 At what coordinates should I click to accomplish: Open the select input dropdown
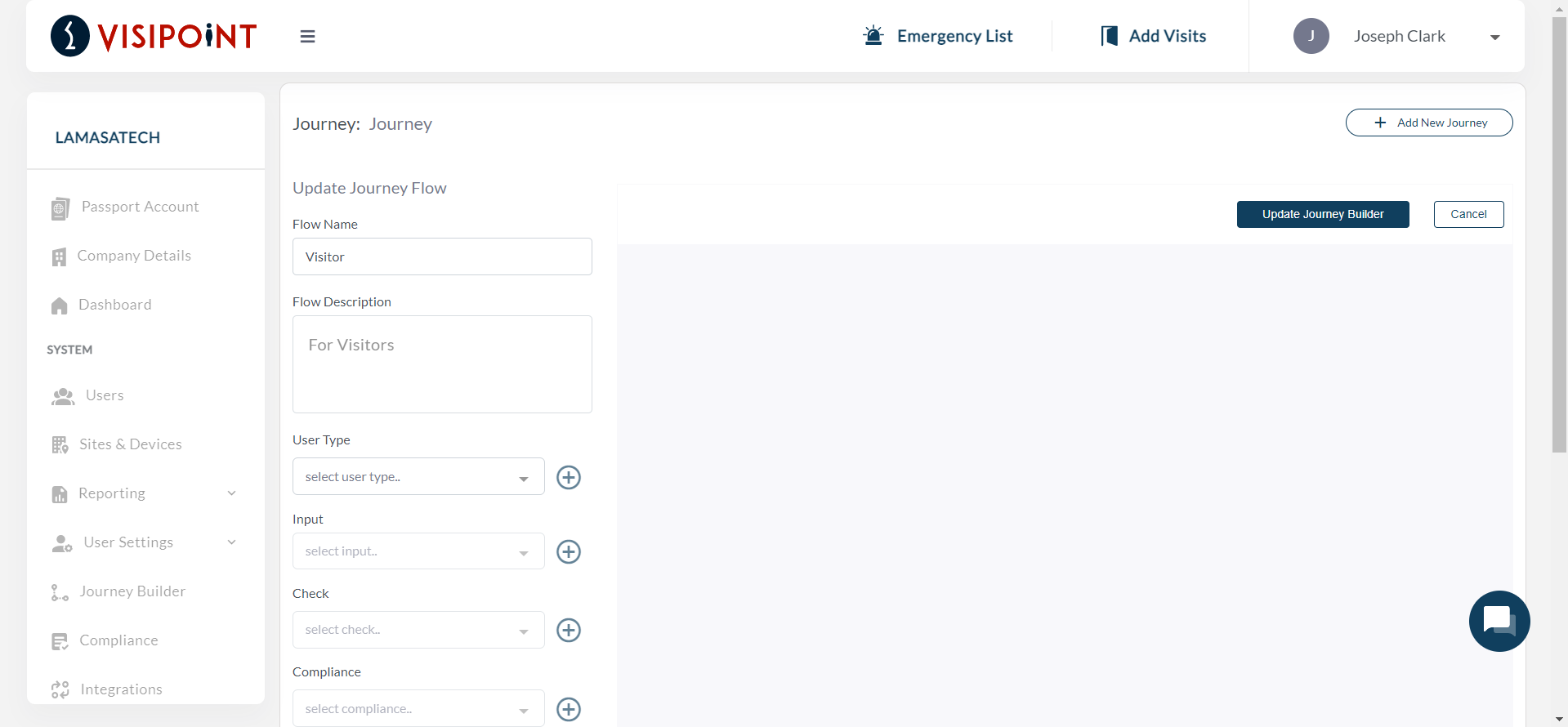click(418, 551)
